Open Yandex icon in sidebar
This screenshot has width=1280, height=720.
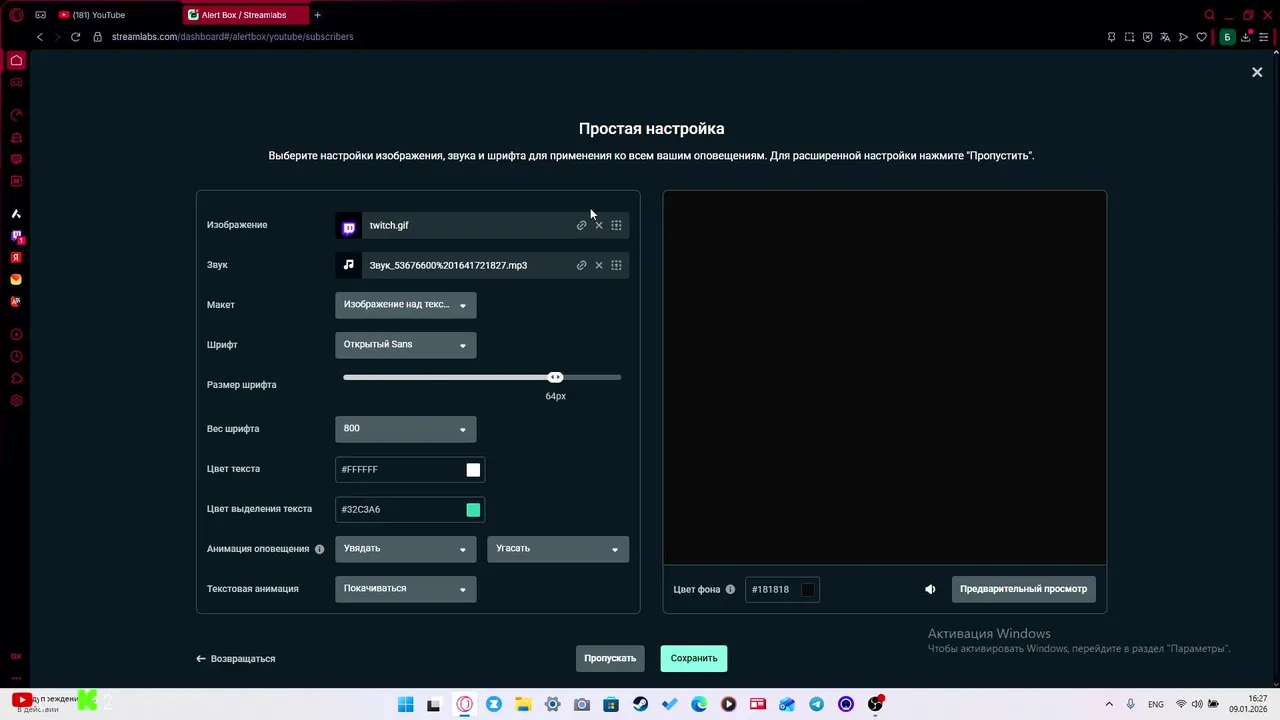[16, 258]
